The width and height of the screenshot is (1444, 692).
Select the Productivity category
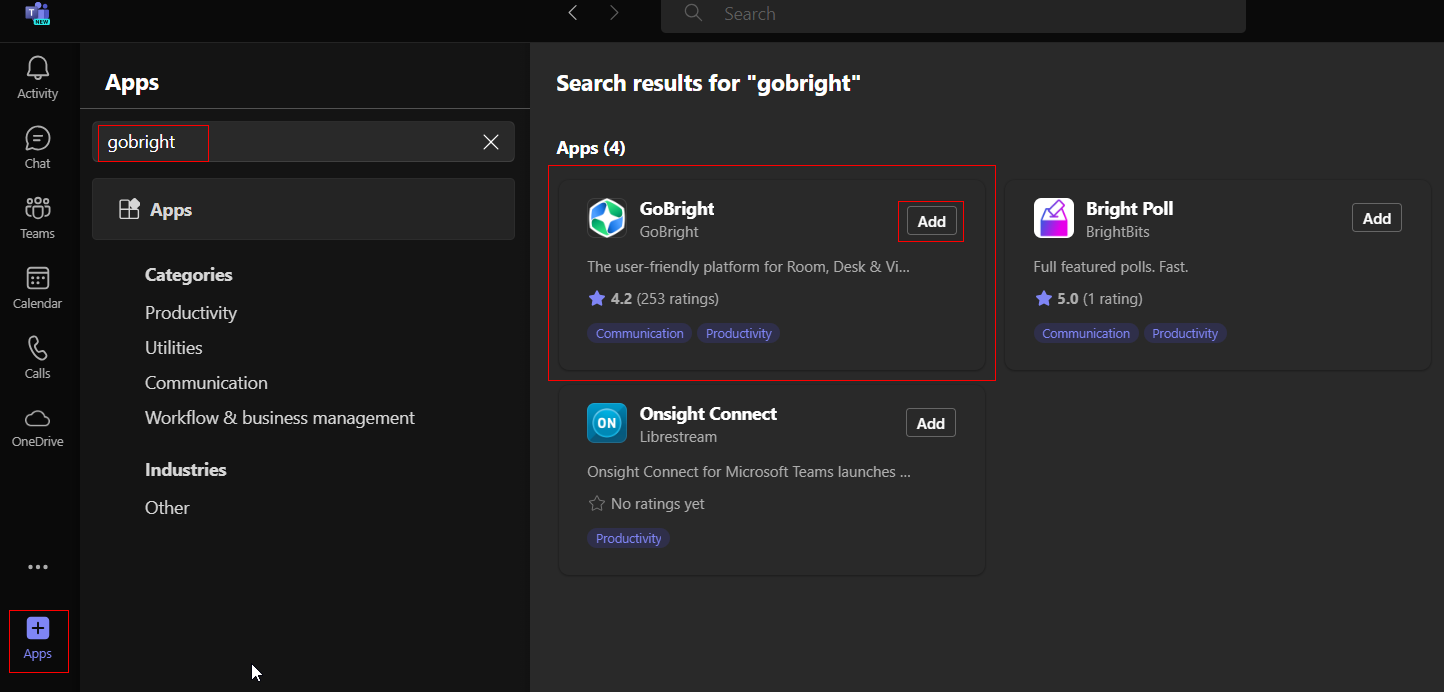click(191, 313)
